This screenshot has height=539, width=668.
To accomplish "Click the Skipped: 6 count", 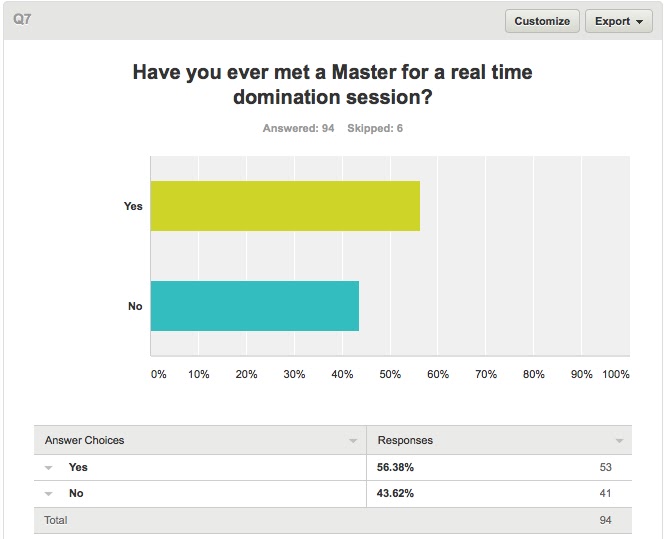I will [x=375, y=128].
